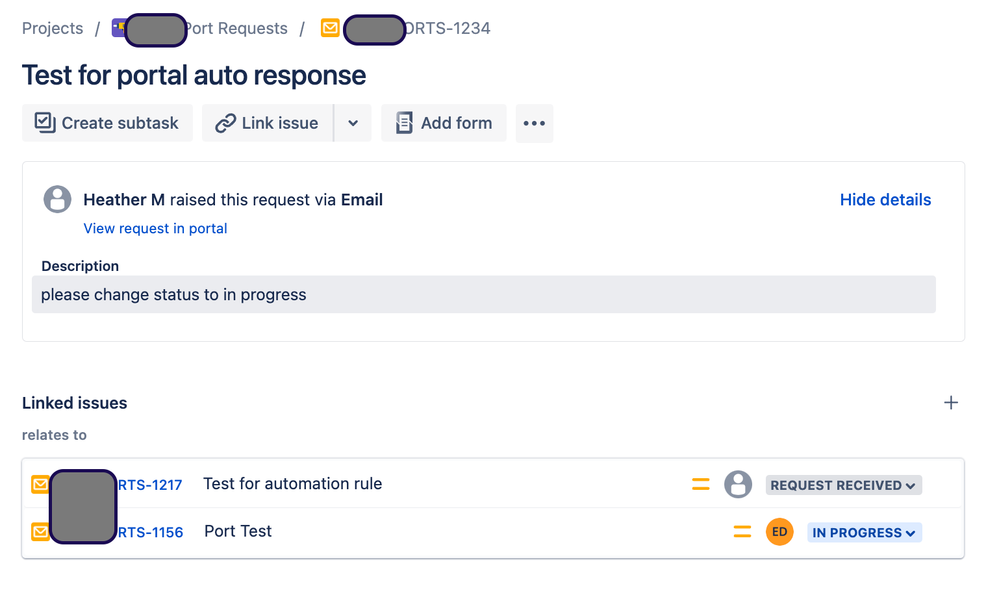
Task: Click the Port Requests project avatar in breadcrumb
Action: [119, 28]
